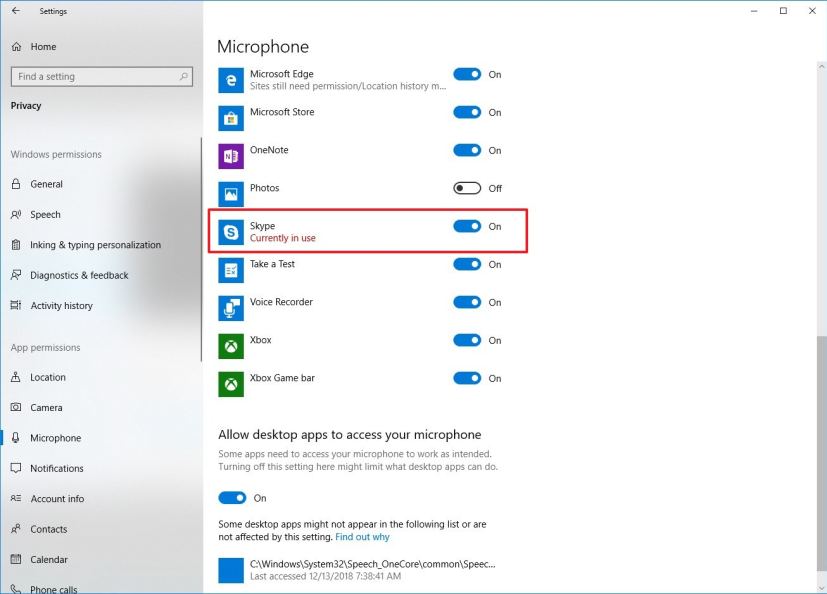
Task: Turn off Skype microphone access
Action: click(x=467, y=226)
